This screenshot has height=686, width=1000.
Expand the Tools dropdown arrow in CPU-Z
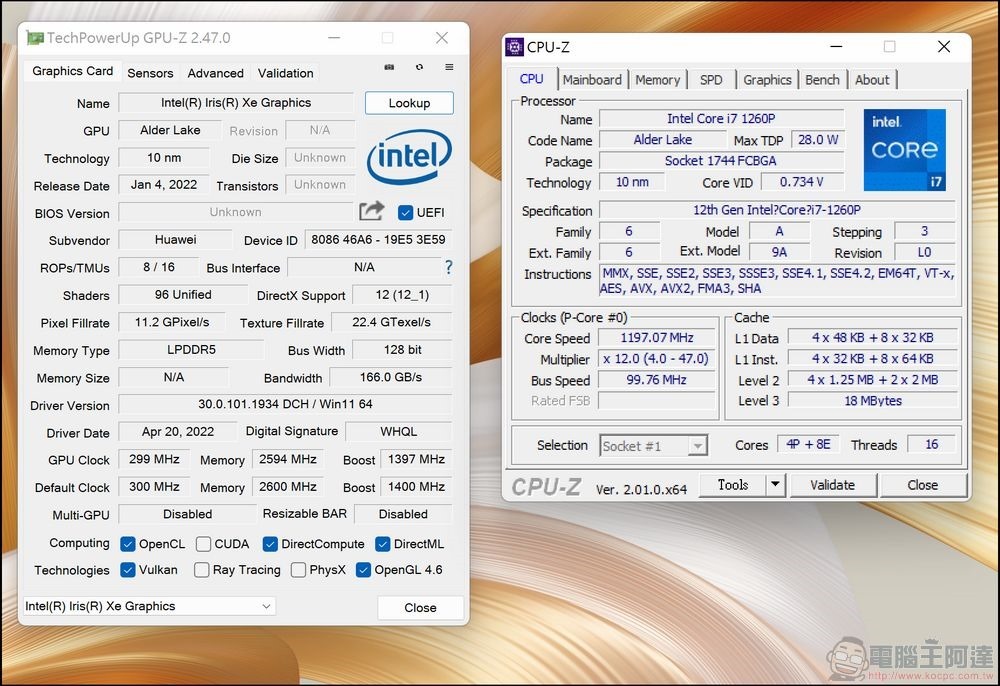coord(775,485)
